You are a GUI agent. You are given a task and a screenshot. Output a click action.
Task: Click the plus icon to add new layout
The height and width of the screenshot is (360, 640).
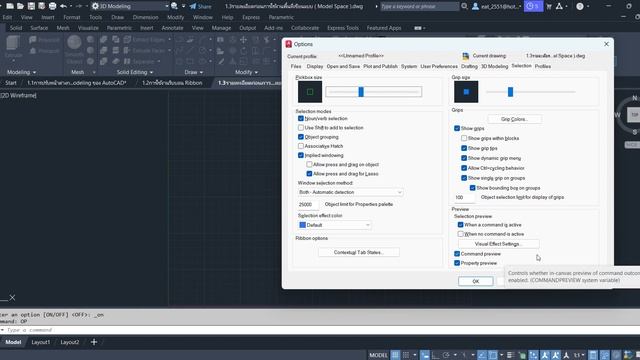point(94,342)
